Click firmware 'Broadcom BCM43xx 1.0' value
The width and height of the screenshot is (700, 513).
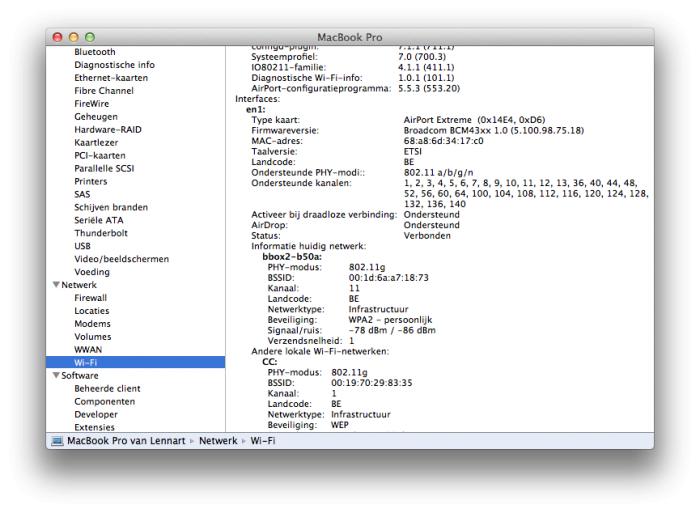494,130
